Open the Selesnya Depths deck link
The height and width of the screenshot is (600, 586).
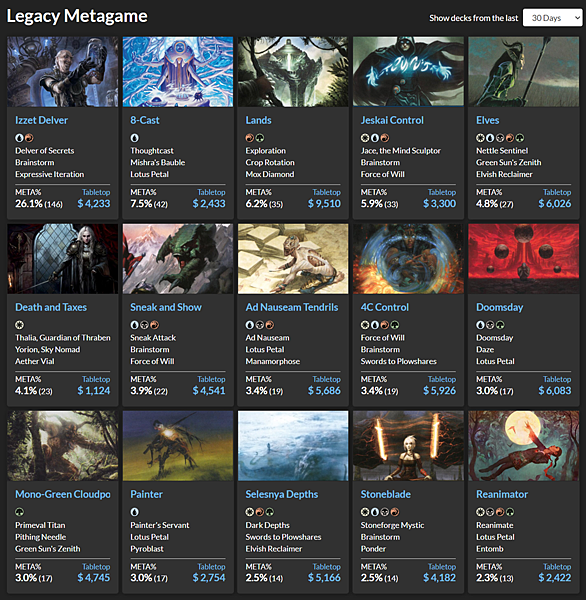[x=282, y=494]
